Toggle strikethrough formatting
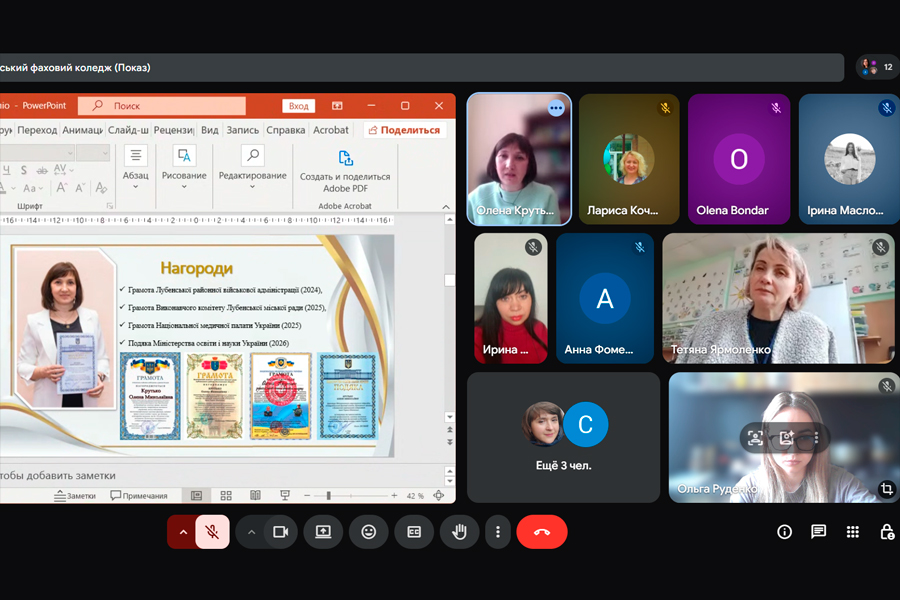This screenshot has height=600, width=900. point(42,170)
